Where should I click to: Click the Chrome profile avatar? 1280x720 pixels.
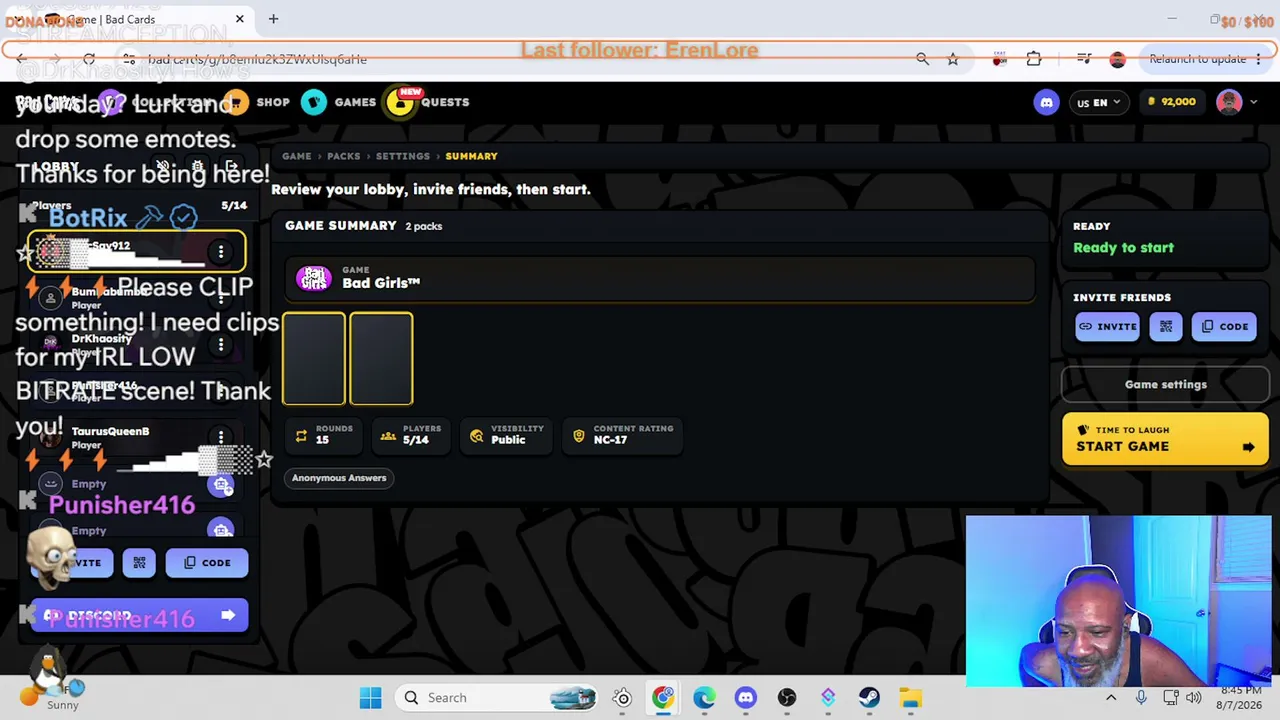[1118, 59]
